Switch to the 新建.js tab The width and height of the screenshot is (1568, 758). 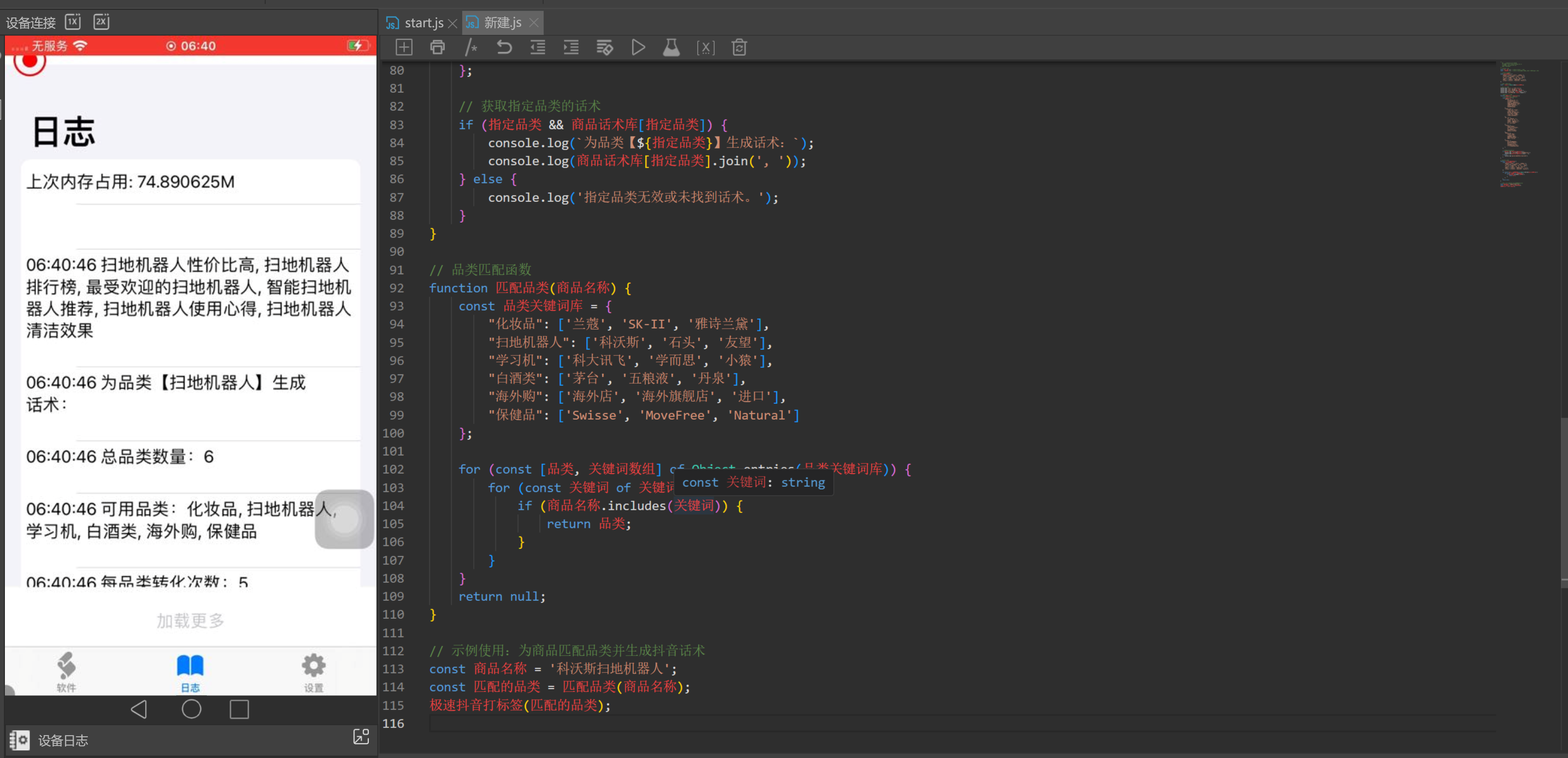point(503,23)
